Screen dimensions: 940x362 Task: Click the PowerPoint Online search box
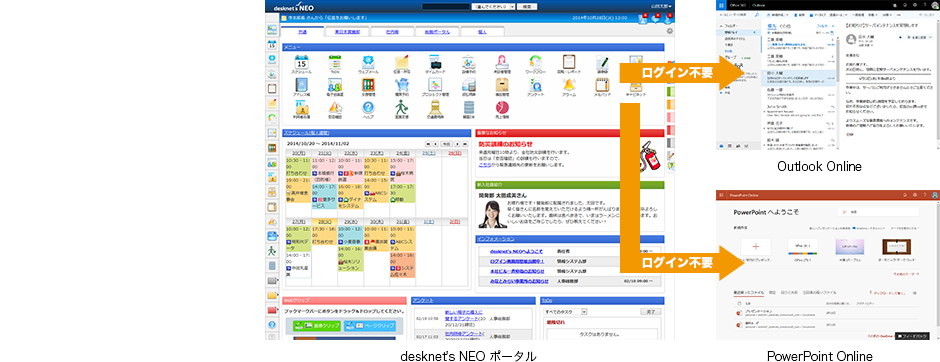879,212
